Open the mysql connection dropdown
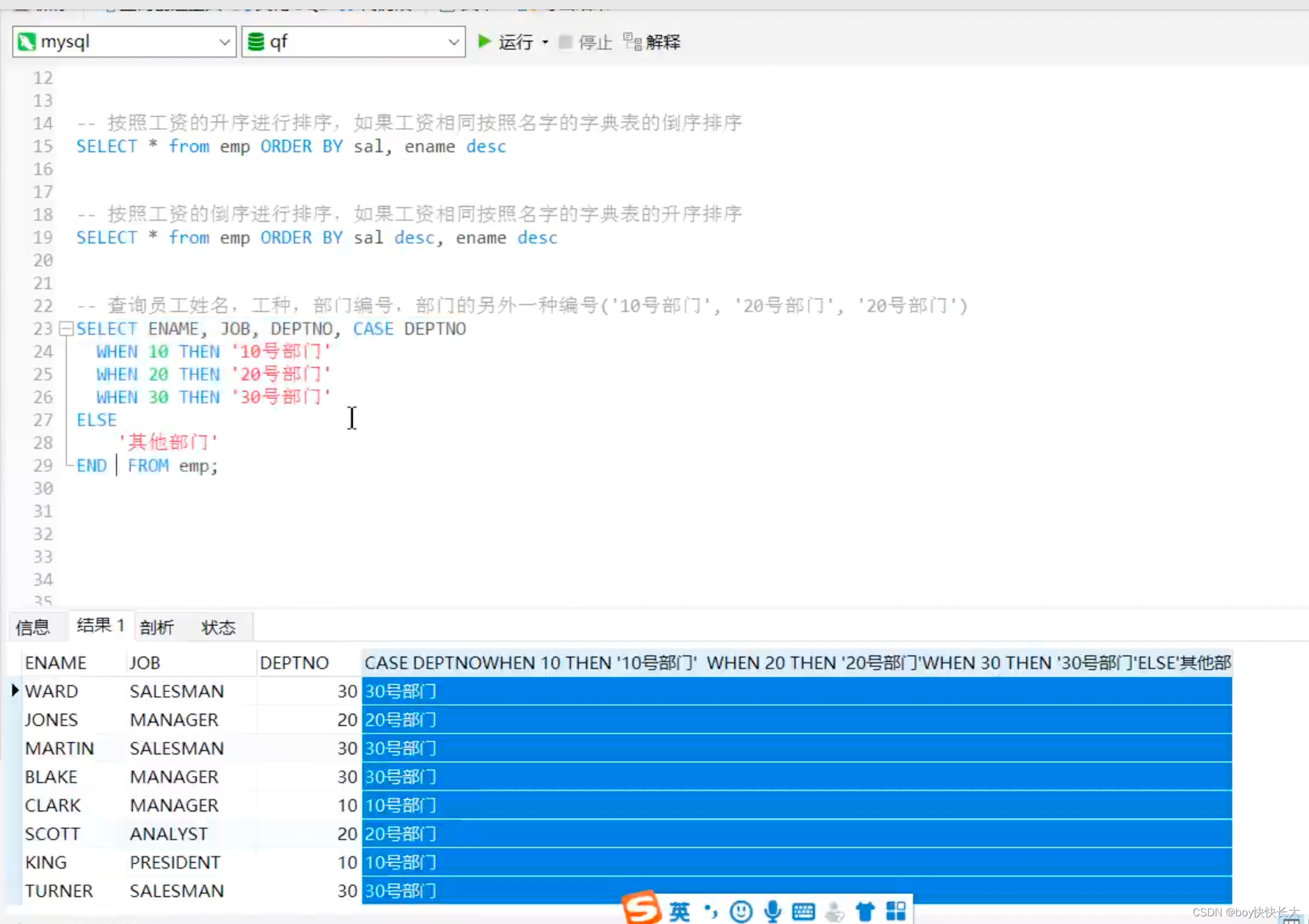The image size is (1309, 924). [225, 41]
